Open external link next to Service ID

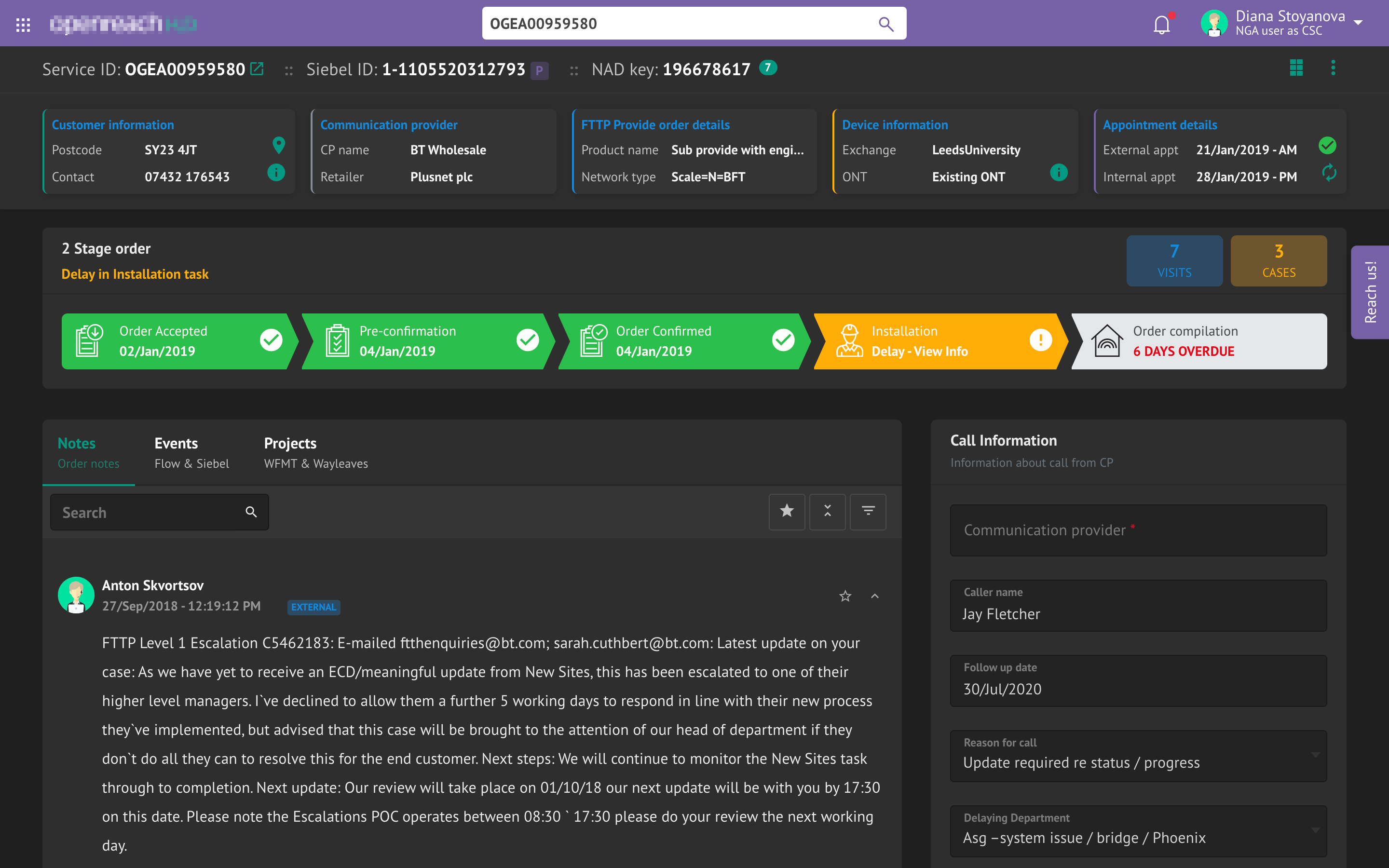(x=257, y=69)
